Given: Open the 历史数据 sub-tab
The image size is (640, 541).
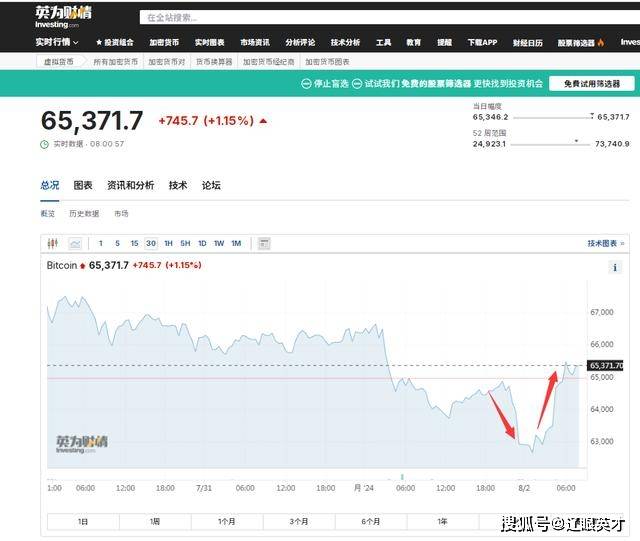Looking at the screenshot, I should tap(84, 213).
